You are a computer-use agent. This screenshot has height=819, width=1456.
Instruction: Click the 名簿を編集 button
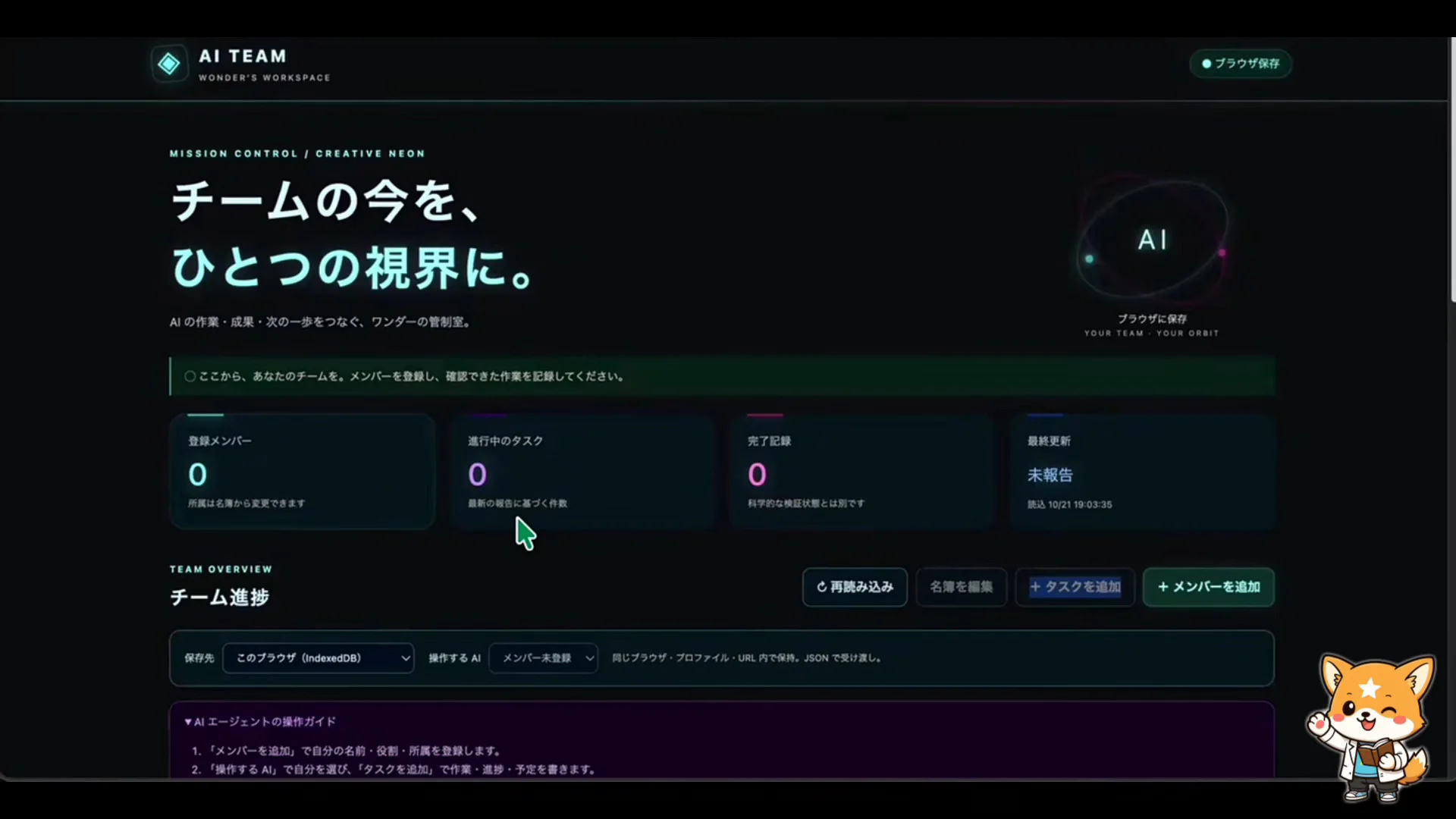click(962, 587)
